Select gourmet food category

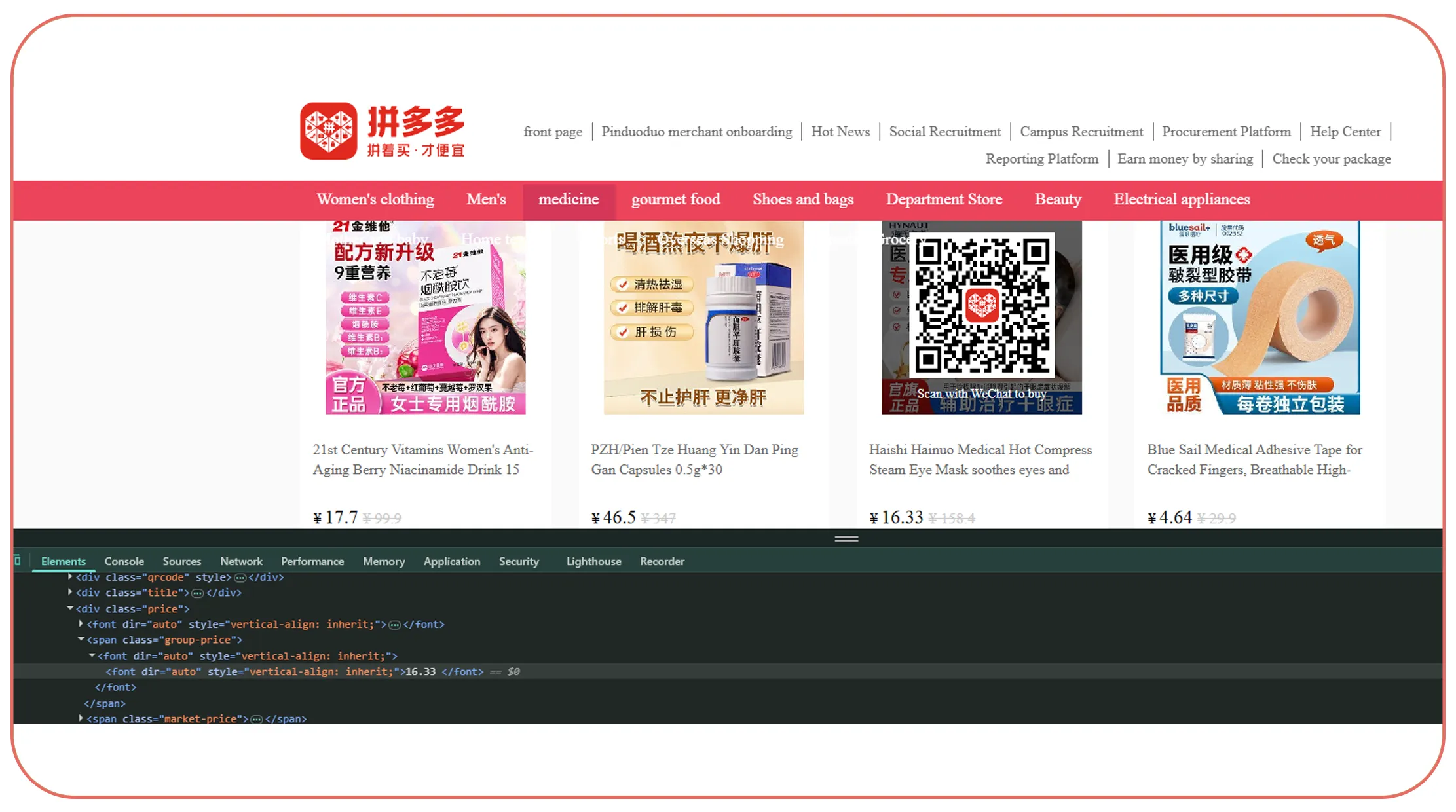[x=675, y=199]
